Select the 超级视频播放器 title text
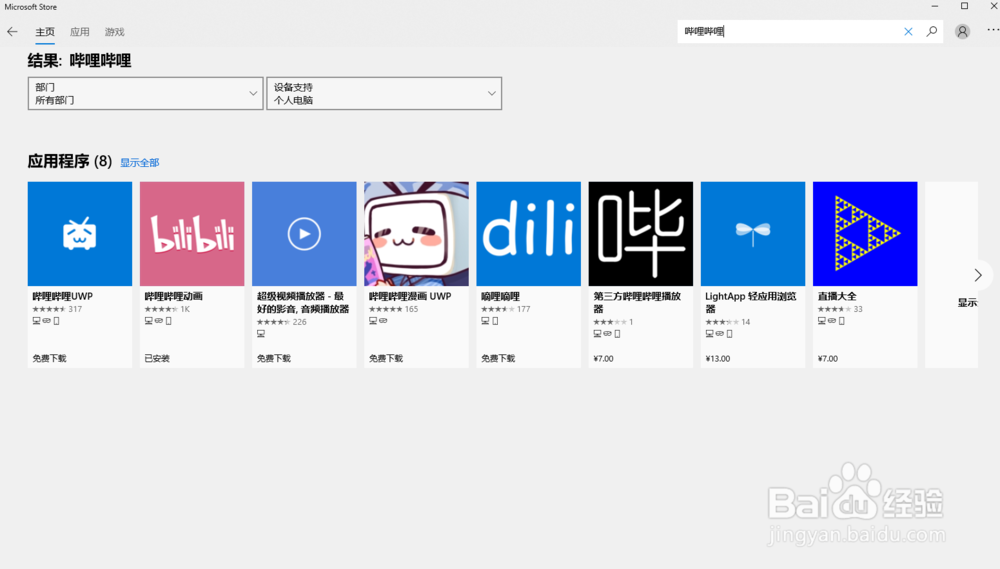The height and width of the screenshot is (569, 1000). pyautogui.click(x=303, y=302)
